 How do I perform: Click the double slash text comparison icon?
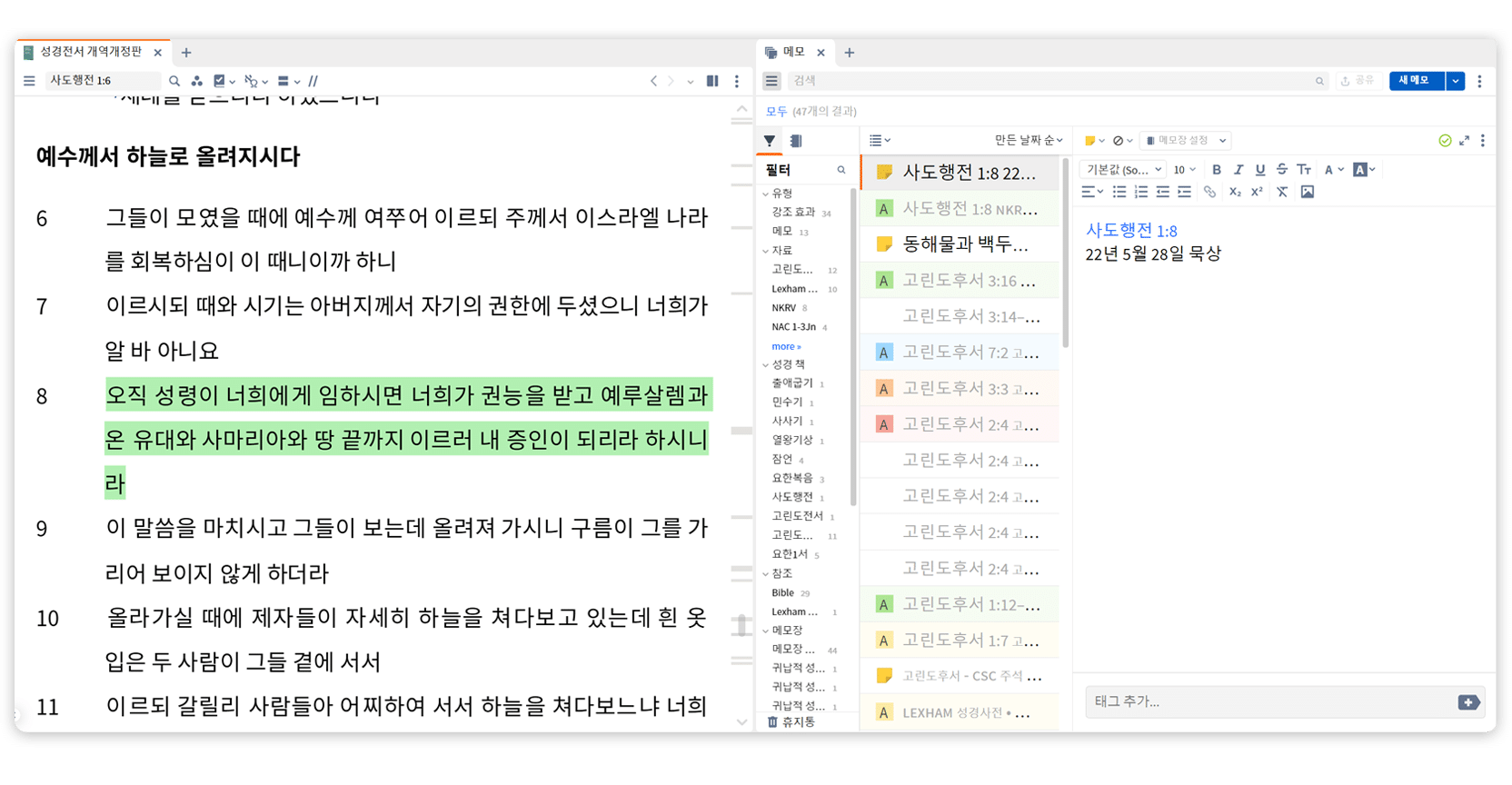pyautogui.click(x=313, y=81)
